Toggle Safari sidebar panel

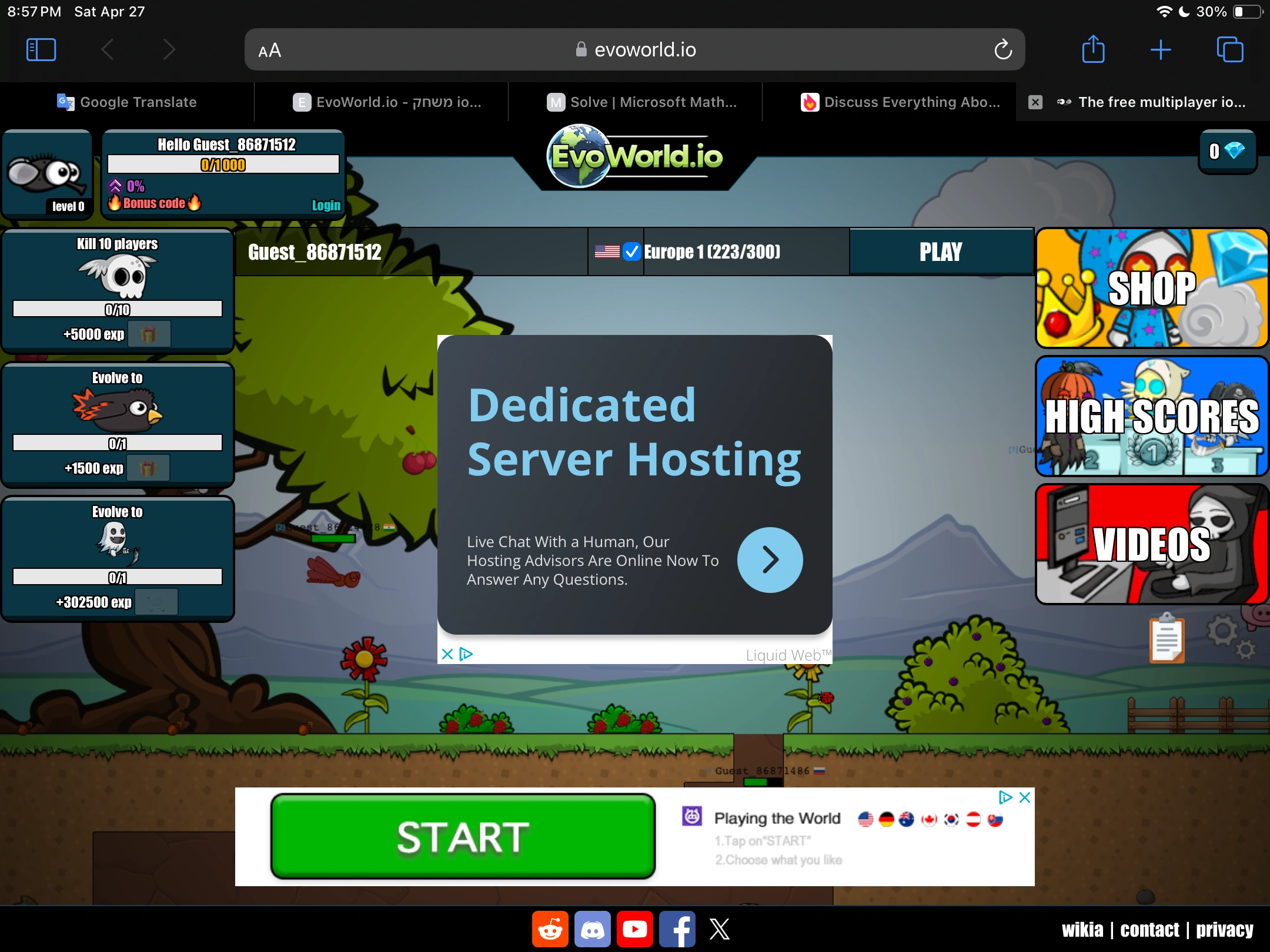(x=41, y=49)
